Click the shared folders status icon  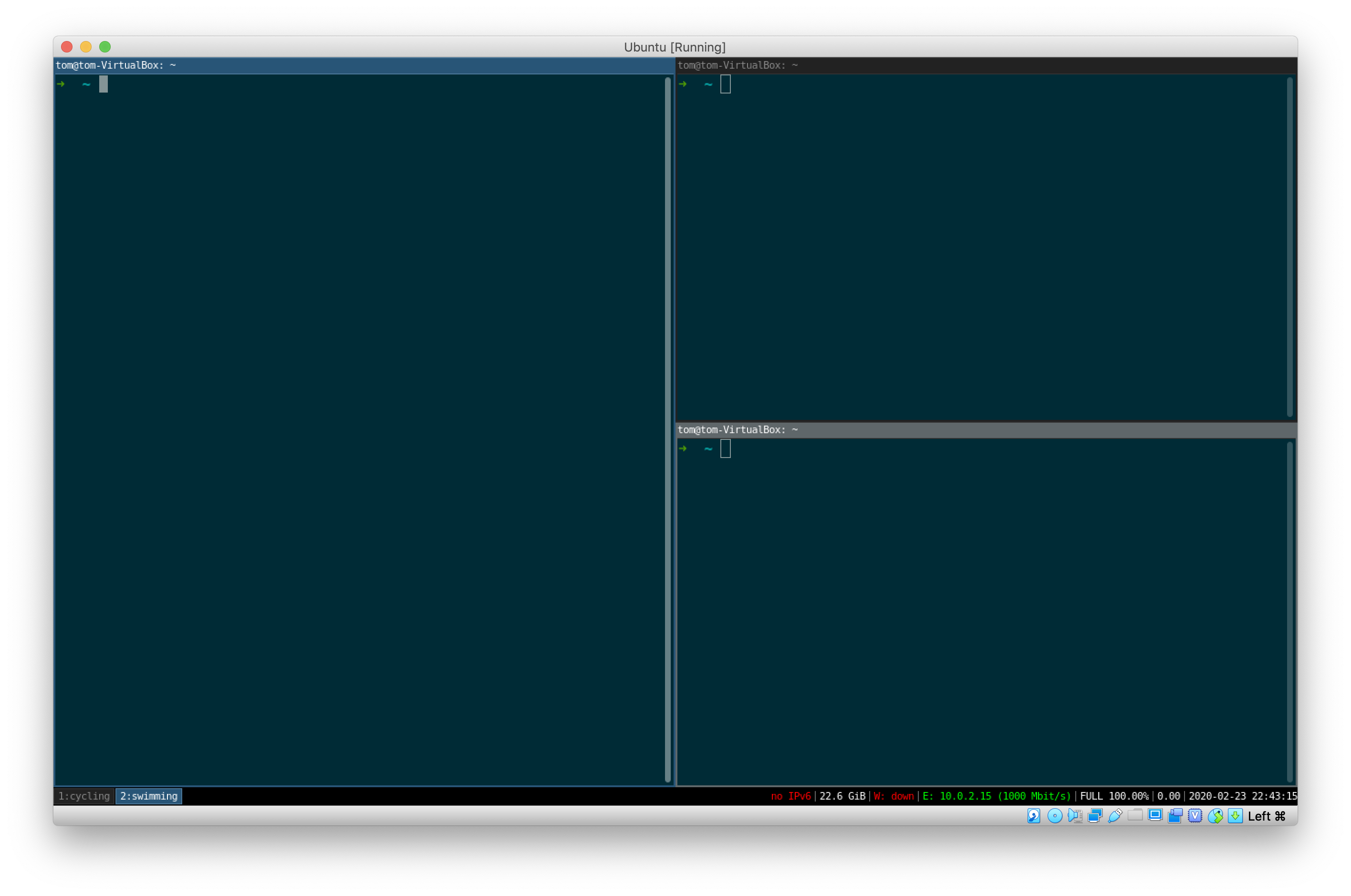pos(1135,815)
